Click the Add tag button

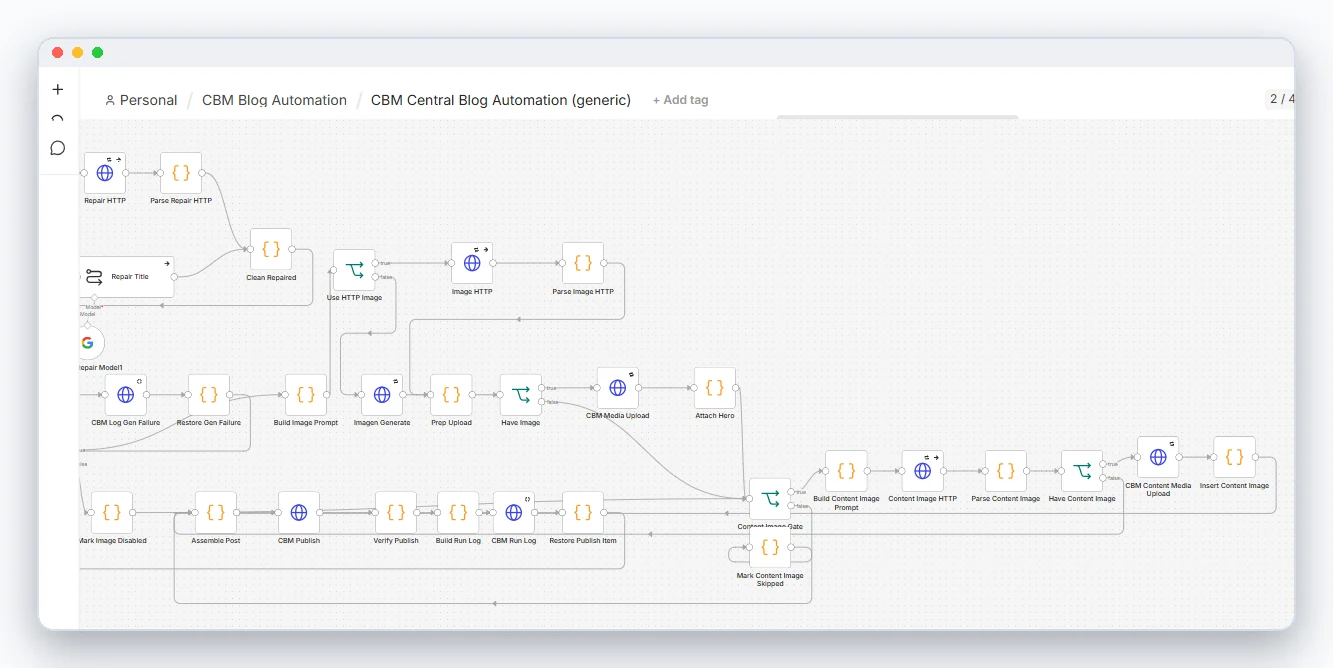681,100
